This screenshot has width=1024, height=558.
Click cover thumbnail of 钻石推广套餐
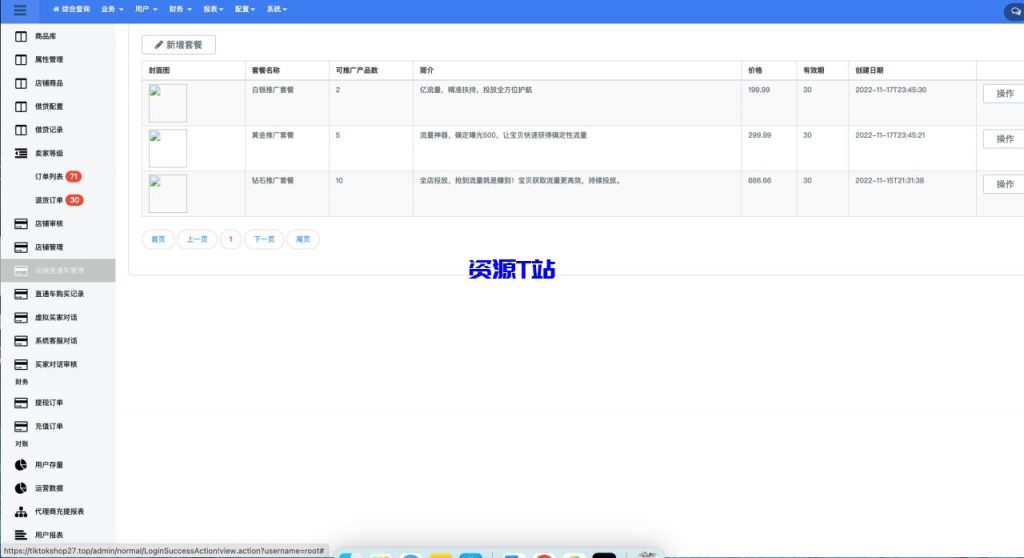pos(168,193)
